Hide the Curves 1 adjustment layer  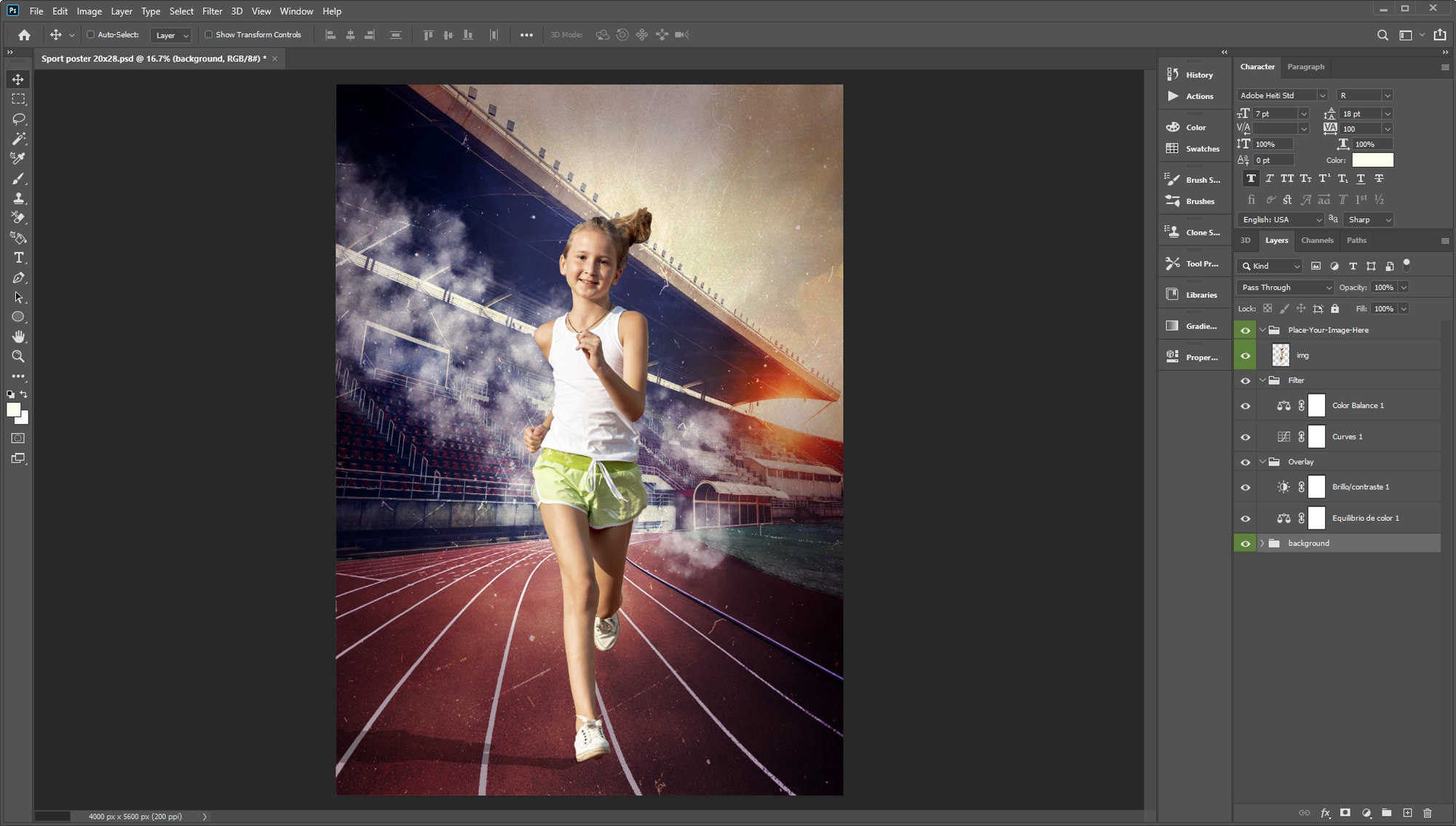click(1246, 436)
